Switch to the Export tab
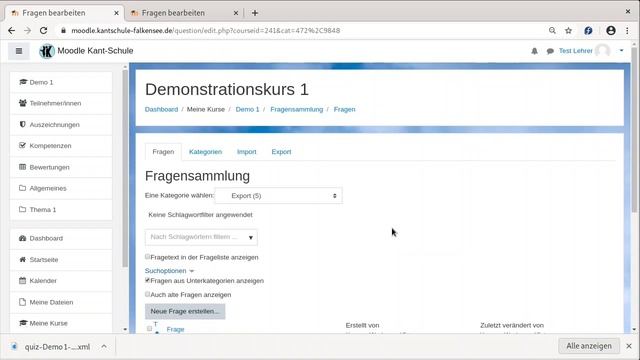 tap(281, 152)
